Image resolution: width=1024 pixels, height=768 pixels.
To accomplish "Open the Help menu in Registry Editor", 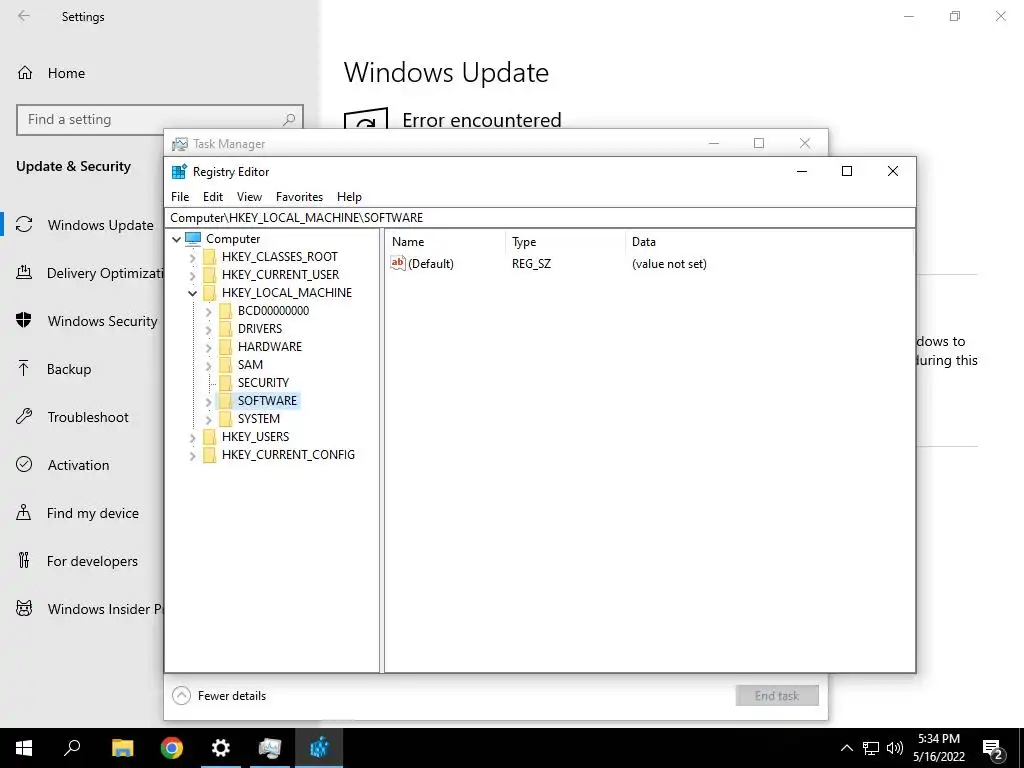I will click(349, 197).
